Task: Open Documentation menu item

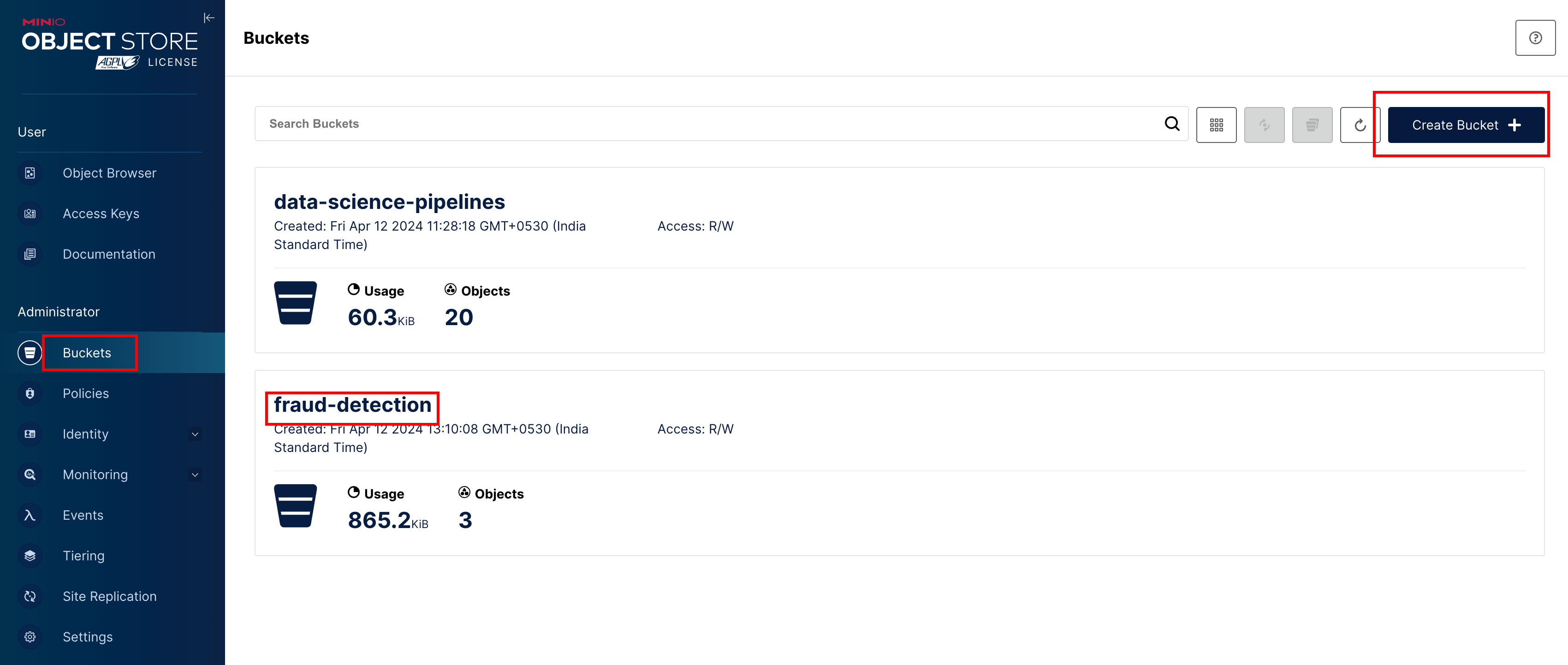Action: tap(109, 254)
